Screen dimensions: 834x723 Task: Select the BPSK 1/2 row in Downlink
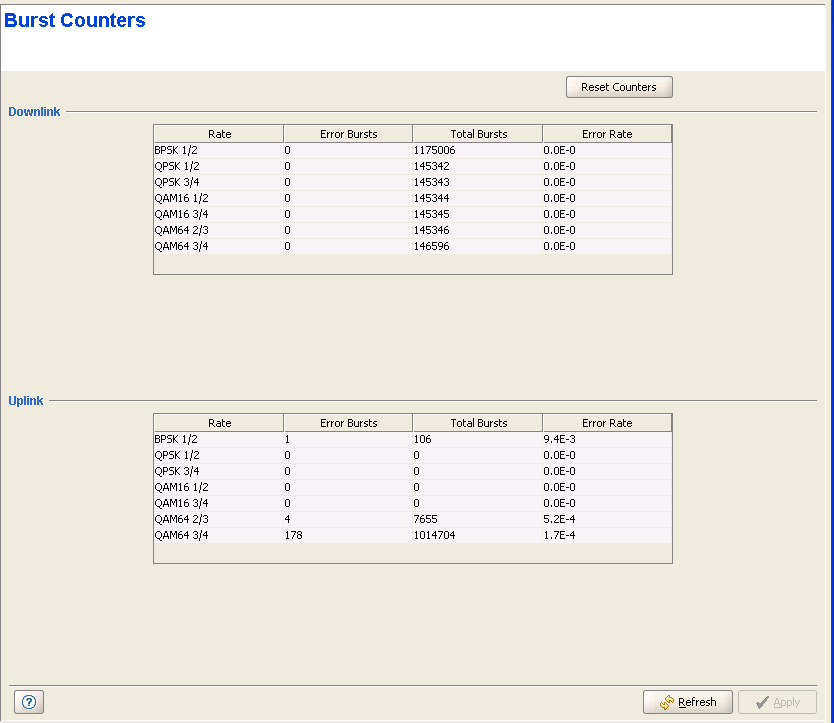click(176, 150)
